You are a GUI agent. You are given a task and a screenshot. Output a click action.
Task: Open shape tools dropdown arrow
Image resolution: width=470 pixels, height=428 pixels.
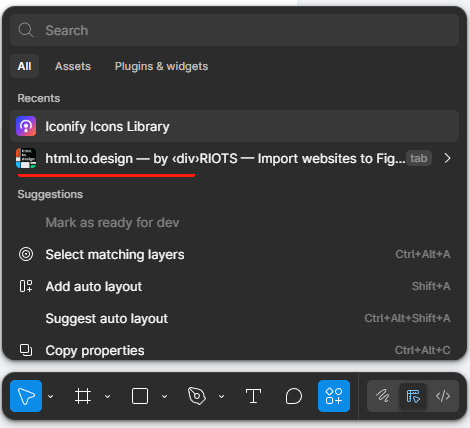164,396
